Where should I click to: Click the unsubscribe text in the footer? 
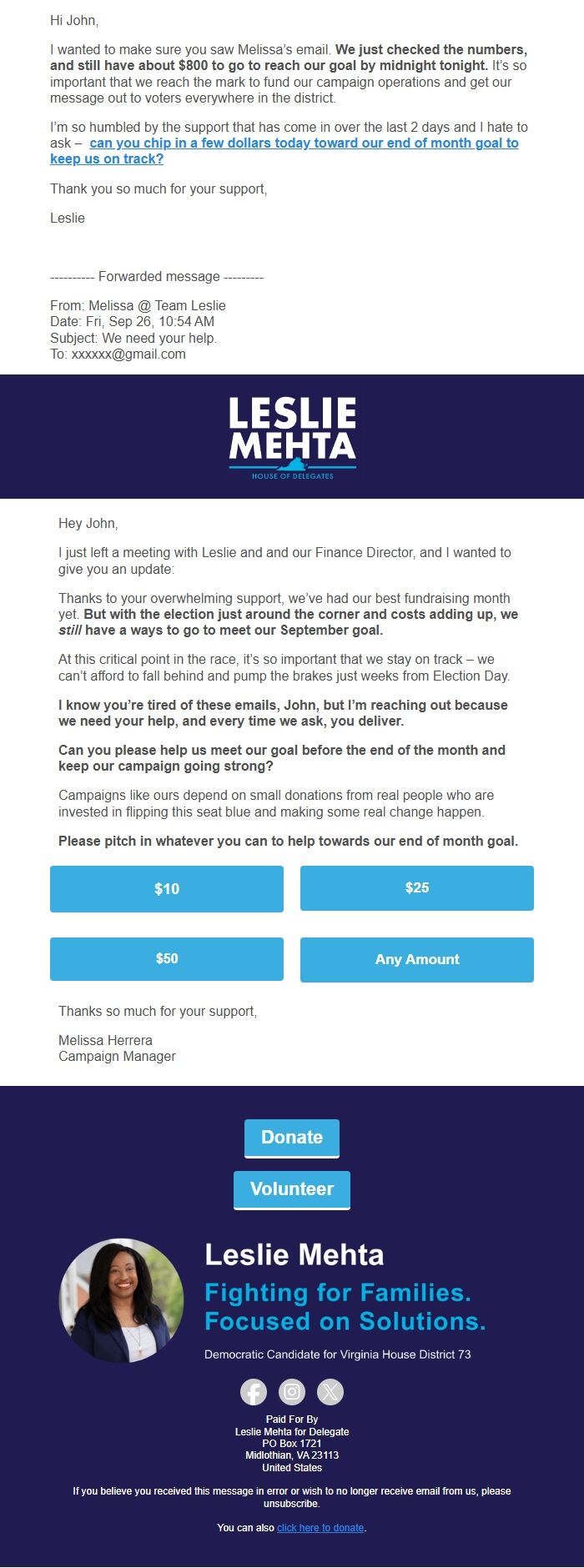[291, 1504]
